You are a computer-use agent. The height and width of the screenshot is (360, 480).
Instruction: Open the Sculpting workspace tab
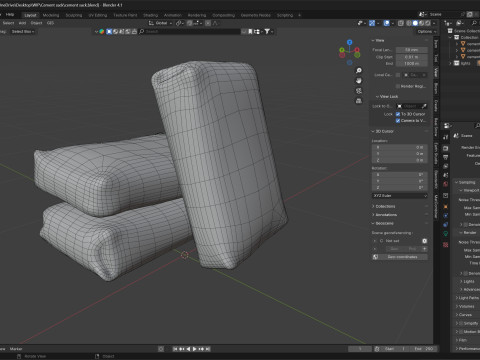click(x=74, y=15)
